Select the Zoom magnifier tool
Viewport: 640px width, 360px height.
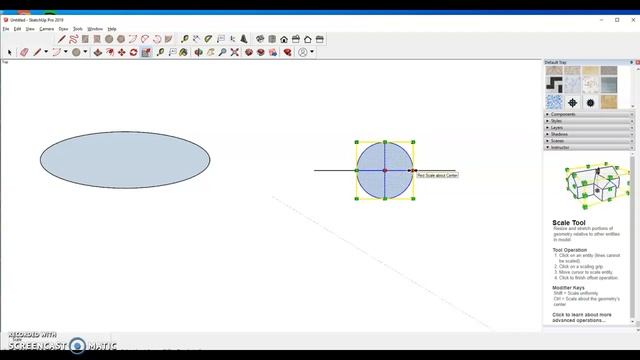222,52
